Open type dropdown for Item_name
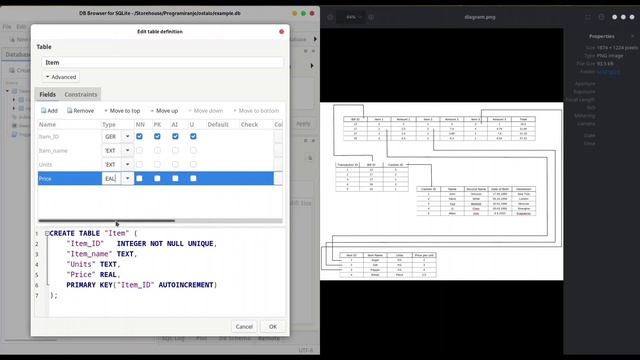The height and width of the screenshot is (360, 640). click(127, 150)
